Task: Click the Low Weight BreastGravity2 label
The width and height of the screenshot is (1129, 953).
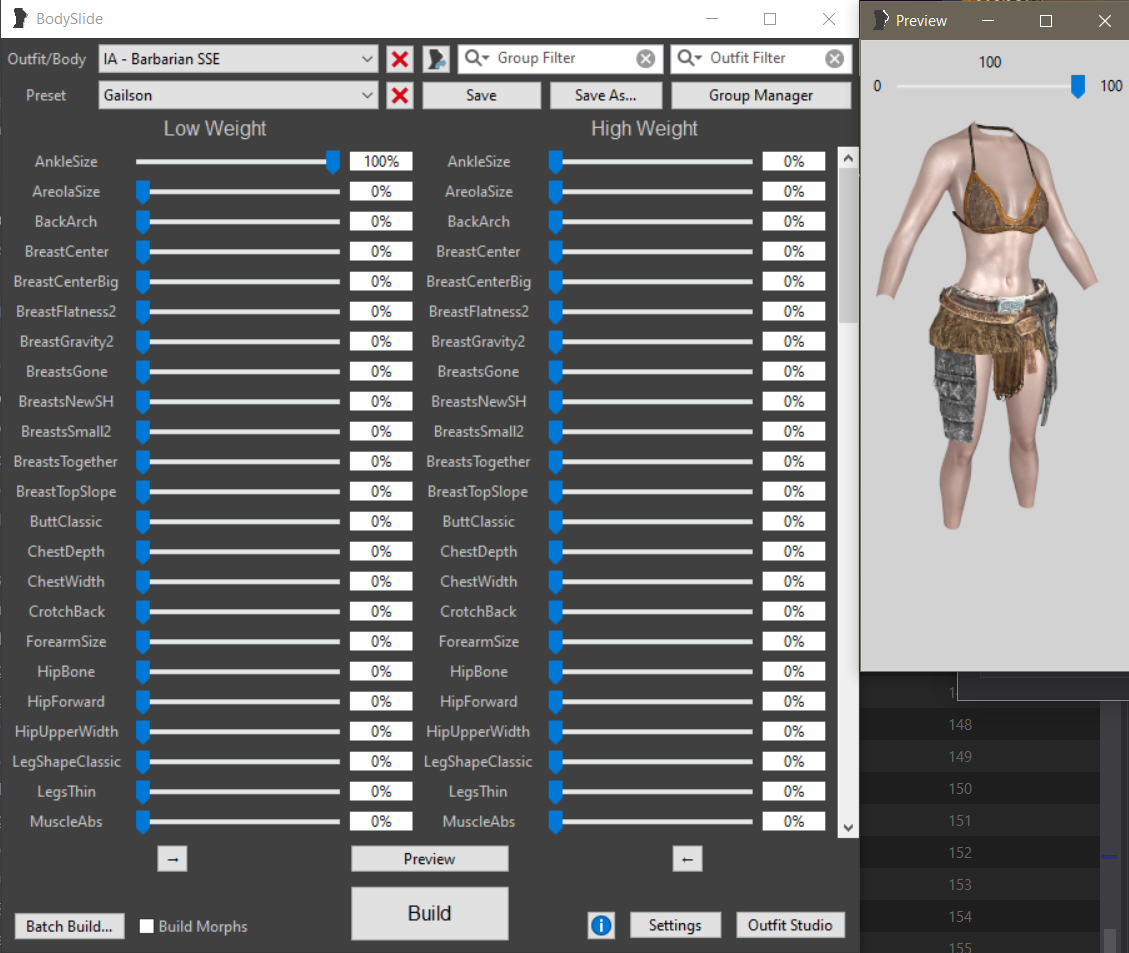Action: 66,342
